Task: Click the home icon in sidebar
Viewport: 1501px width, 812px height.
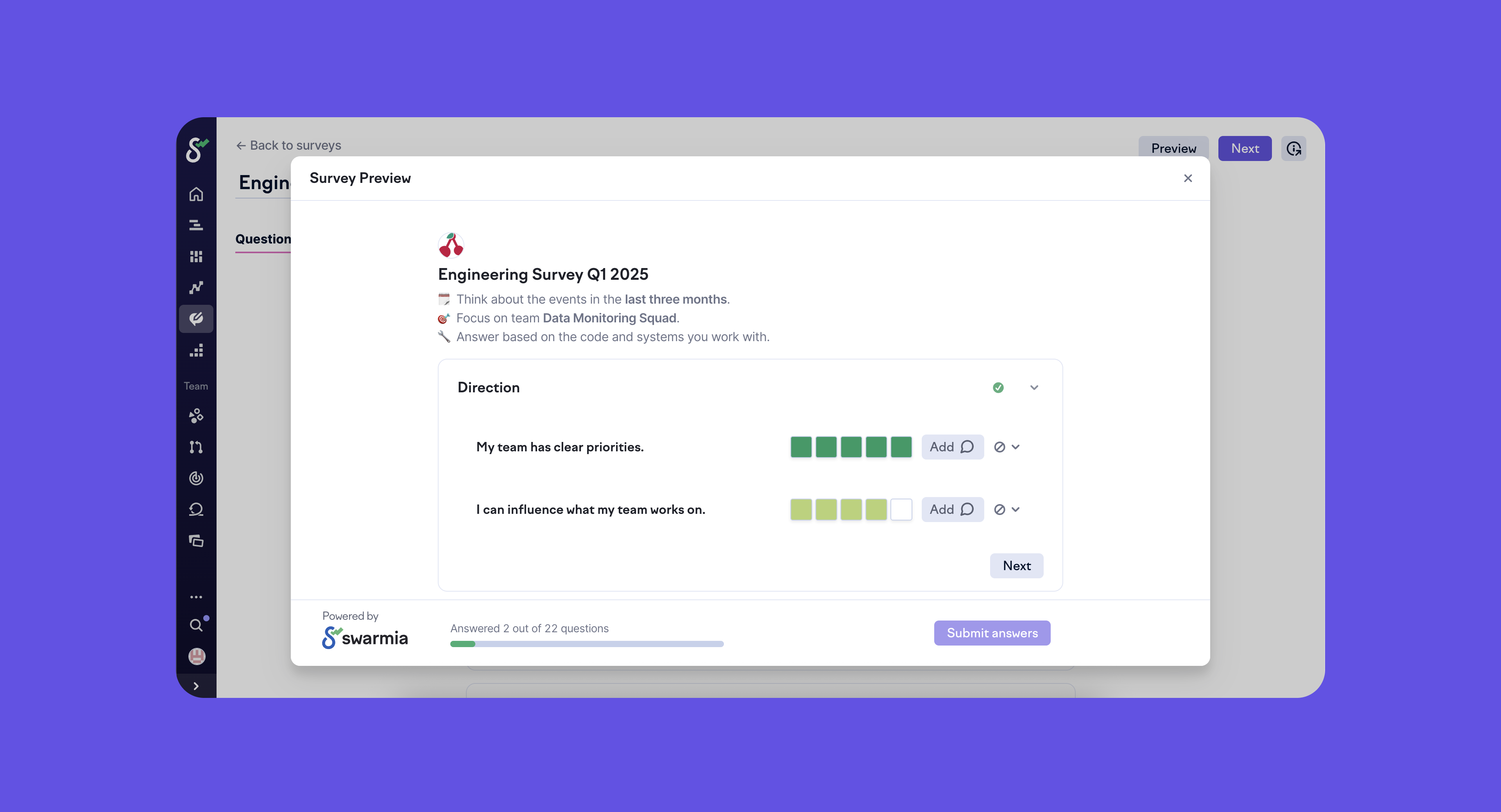Action: 196,194
